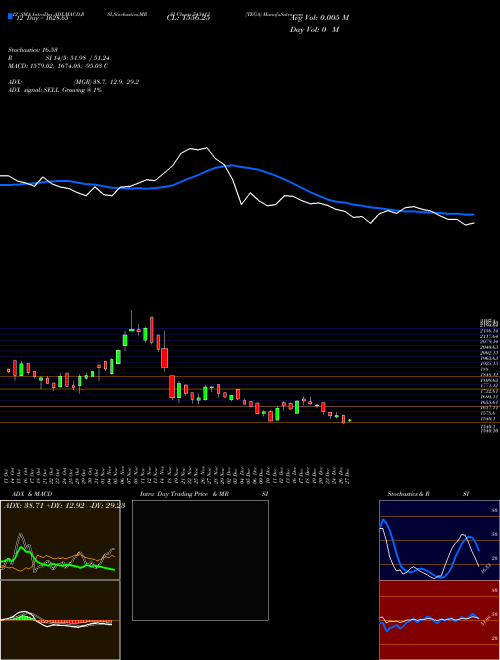Open the MACD histogram chart panel
Screen dimensions: 500x660
[x=60, y=620]
